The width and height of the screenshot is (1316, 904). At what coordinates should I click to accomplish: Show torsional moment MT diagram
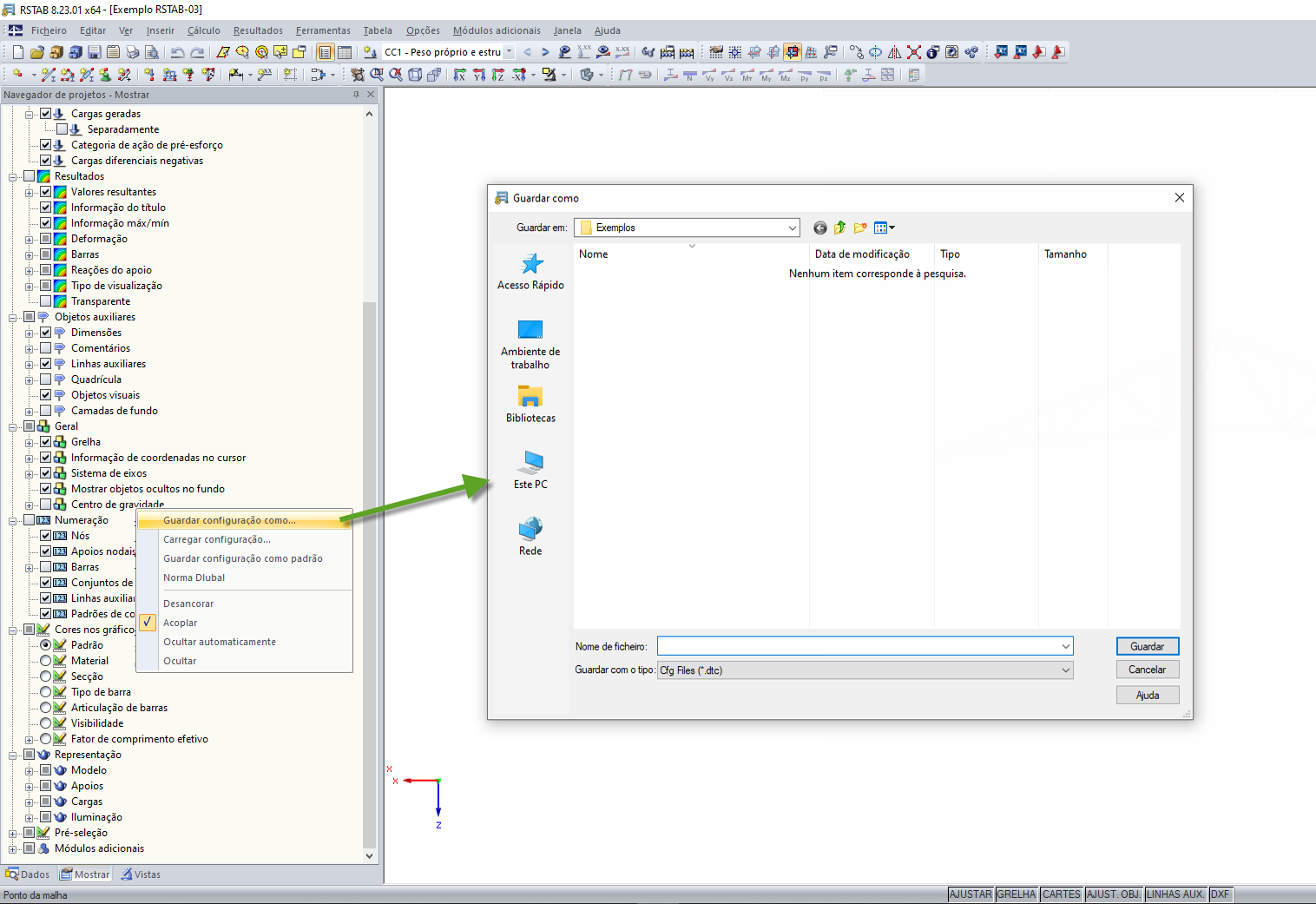click(x=747, y=75)
